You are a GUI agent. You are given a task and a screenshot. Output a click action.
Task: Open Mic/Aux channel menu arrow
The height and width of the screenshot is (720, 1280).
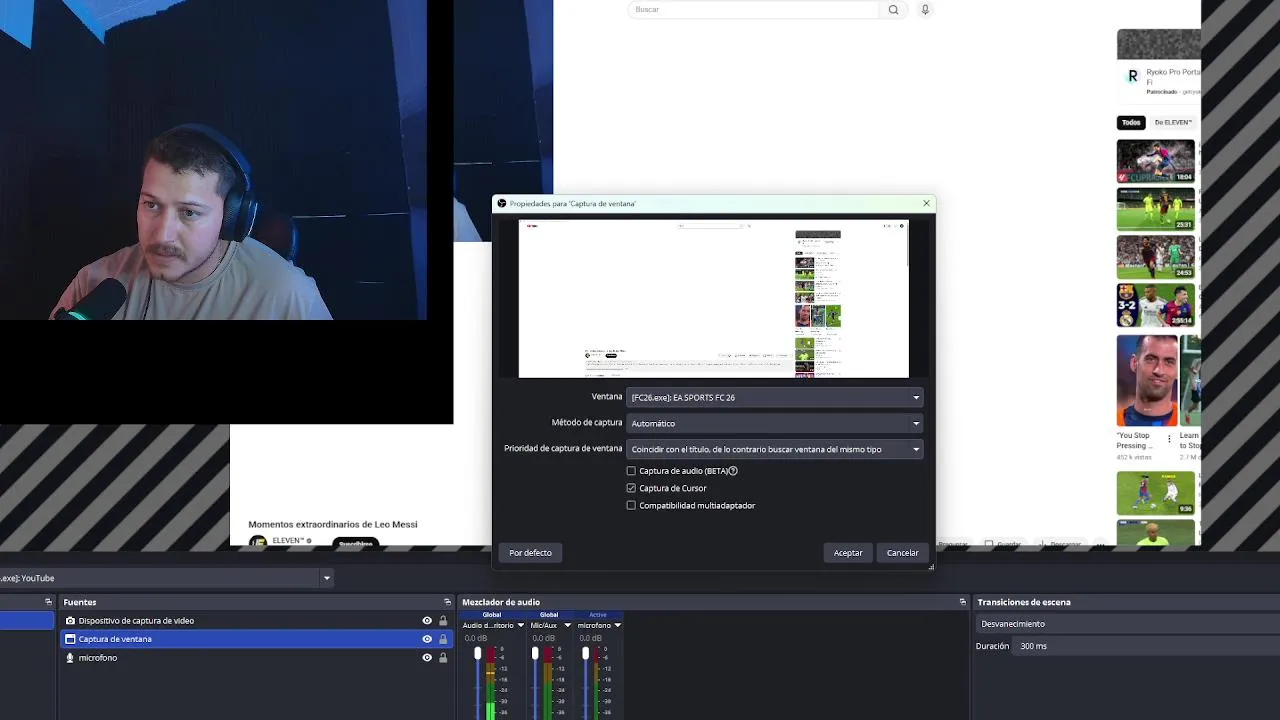pyautogui.click(x=567, y=626)
